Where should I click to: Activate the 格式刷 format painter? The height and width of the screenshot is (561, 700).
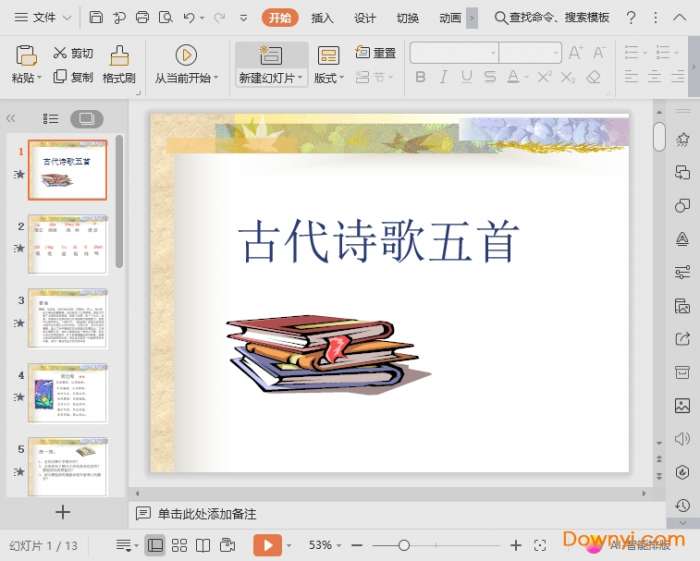click(119, 65)
